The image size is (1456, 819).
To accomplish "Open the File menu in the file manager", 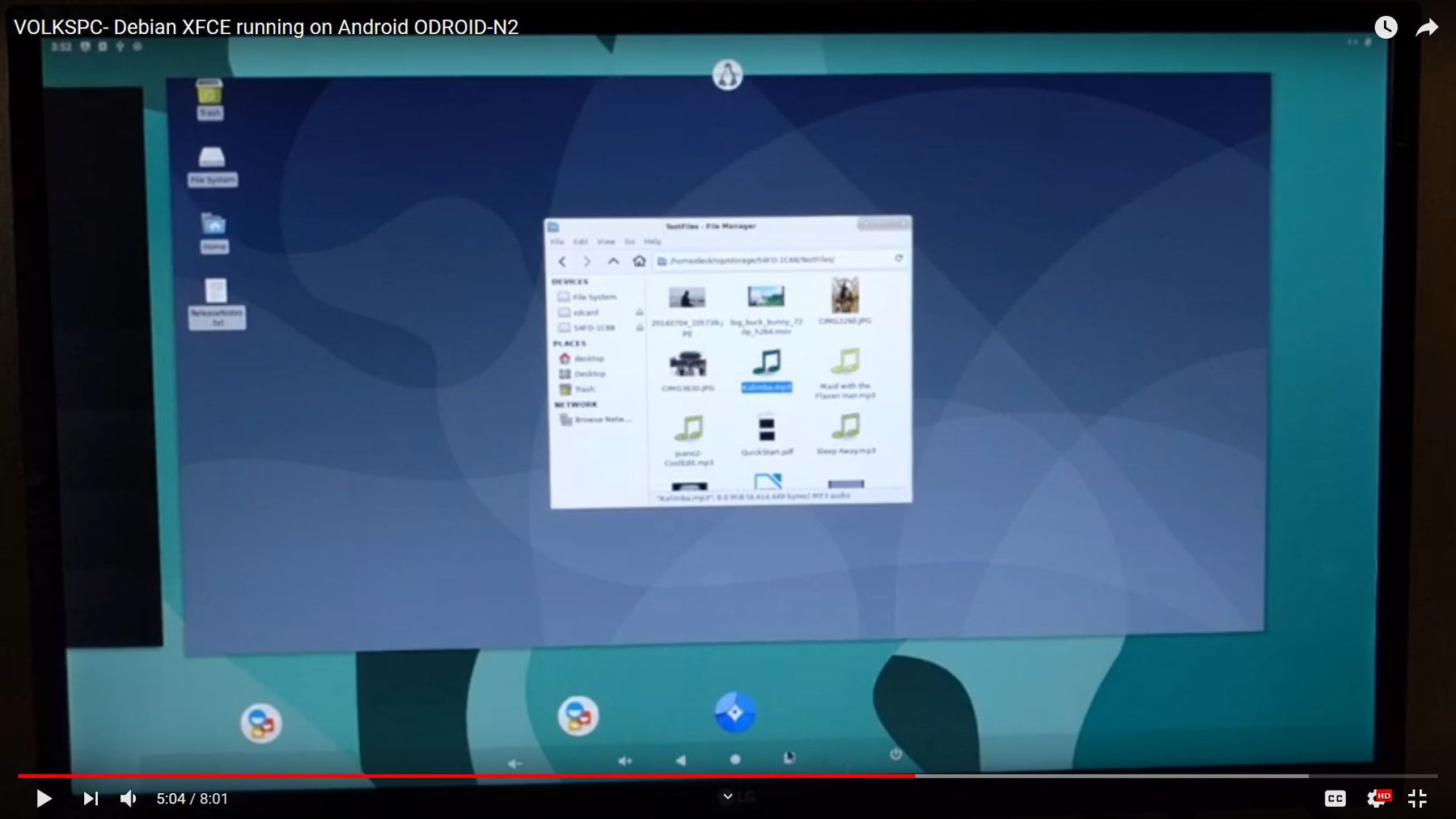I will [557, 242].
